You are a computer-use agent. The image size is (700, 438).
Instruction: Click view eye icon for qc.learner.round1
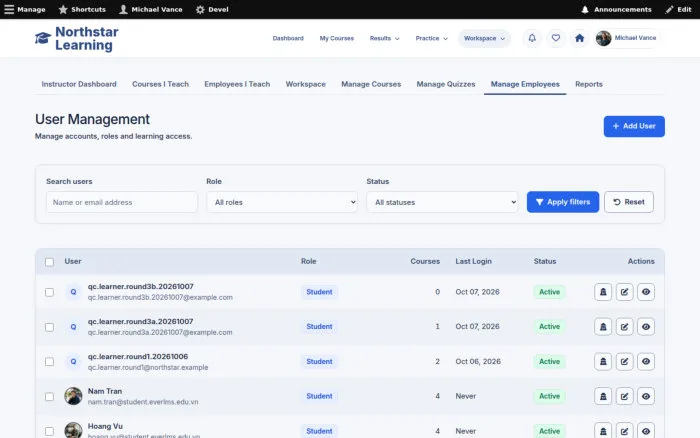coord(646,362)
